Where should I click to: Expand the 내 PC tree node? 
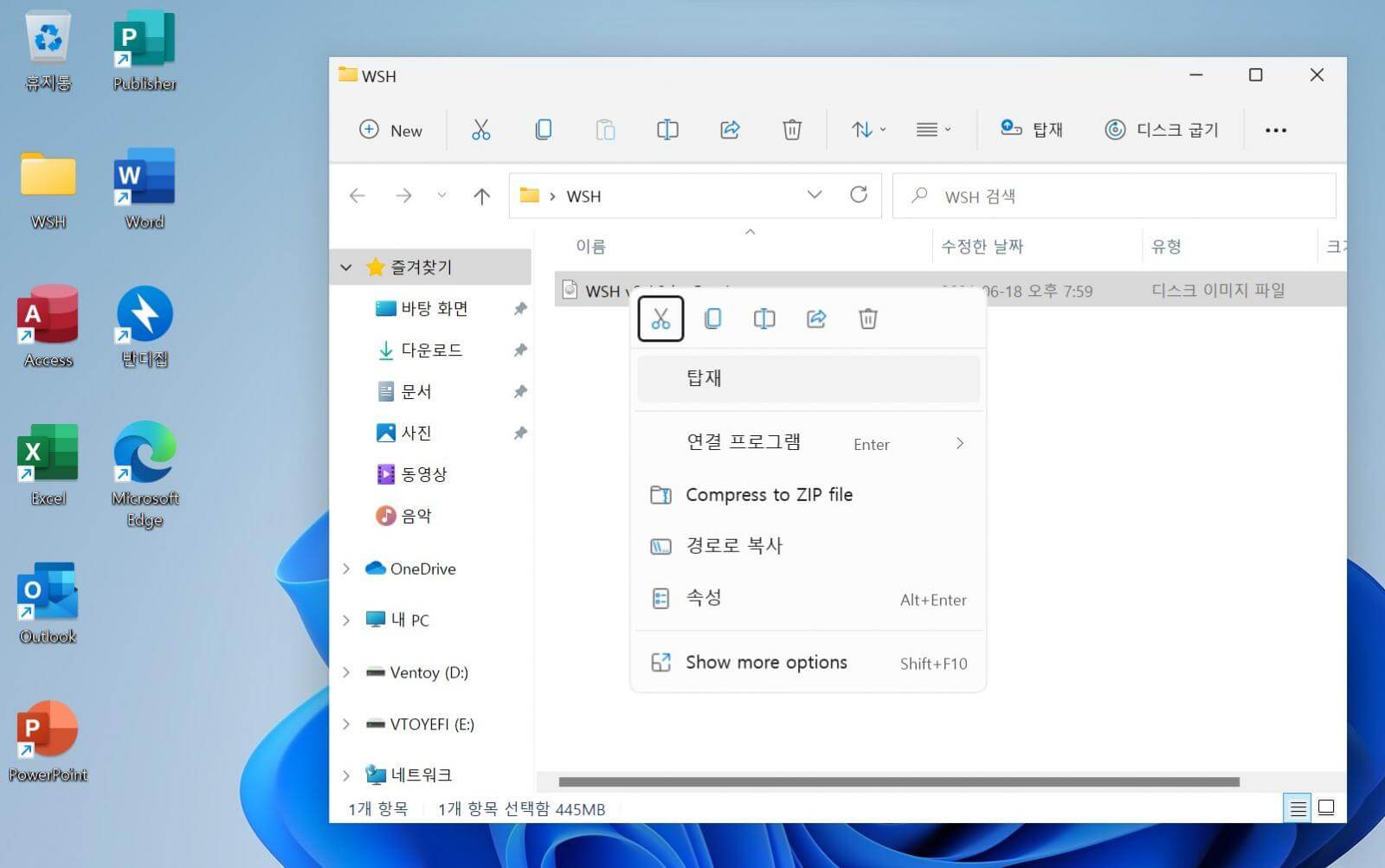(x=346, y=620)
